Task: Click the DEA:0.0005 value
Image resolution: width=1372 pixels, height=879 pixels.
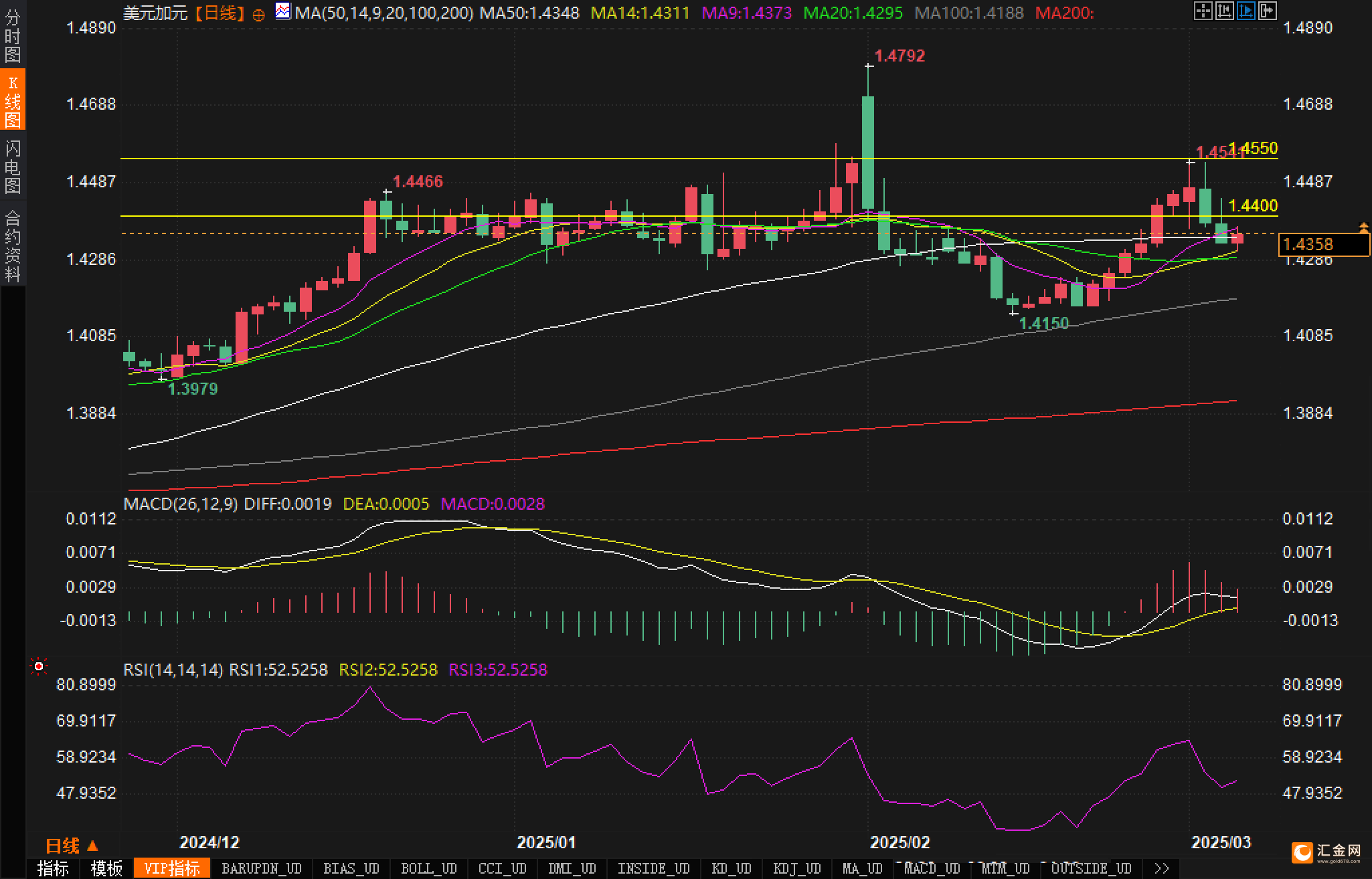Action: (385, 504)
